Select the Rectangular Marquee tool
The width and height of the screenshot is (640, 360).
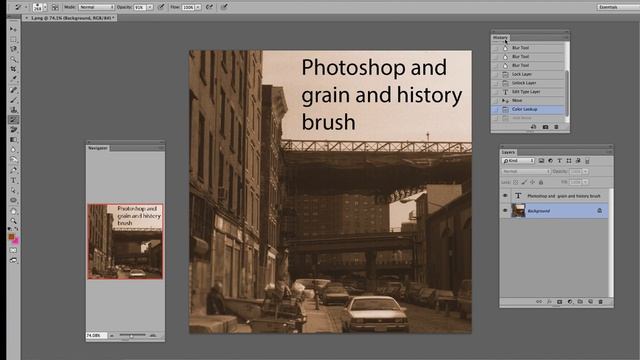[x=13, y=39]
